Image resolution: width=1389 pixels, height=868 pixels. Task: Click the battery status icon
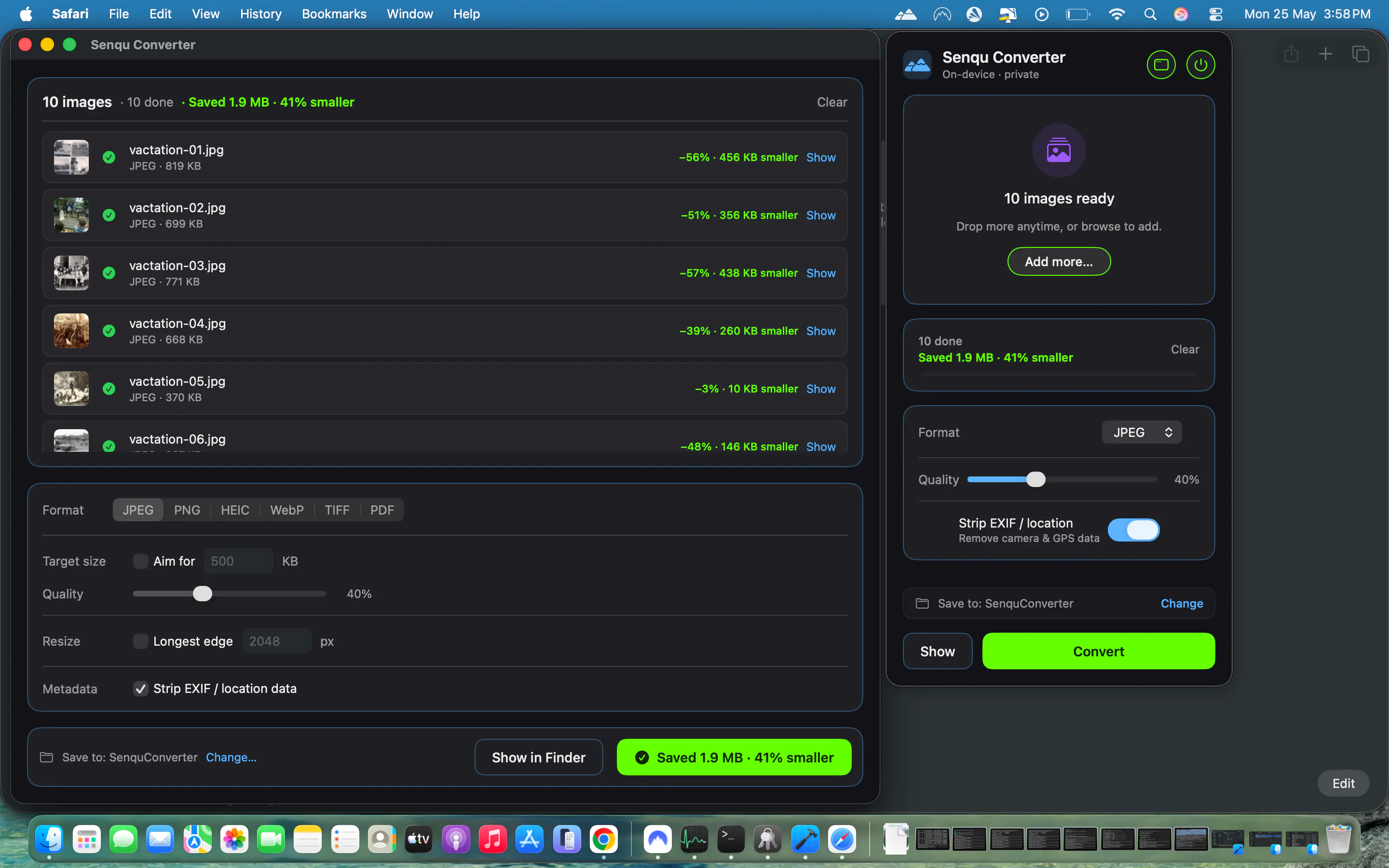pyautogui.click(x=1078, y=14)
